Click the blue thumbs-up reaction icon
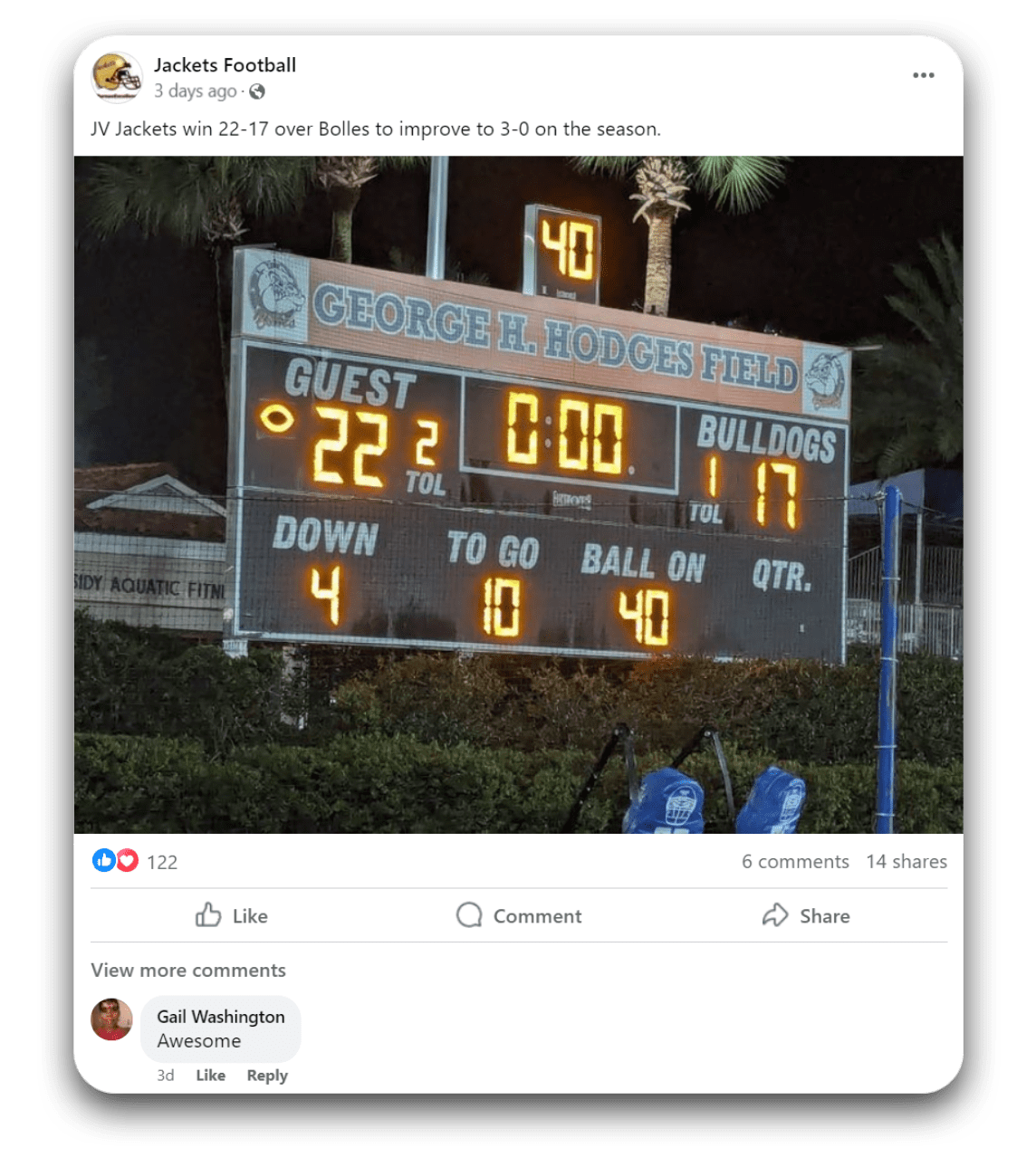 tap(104, 860)
